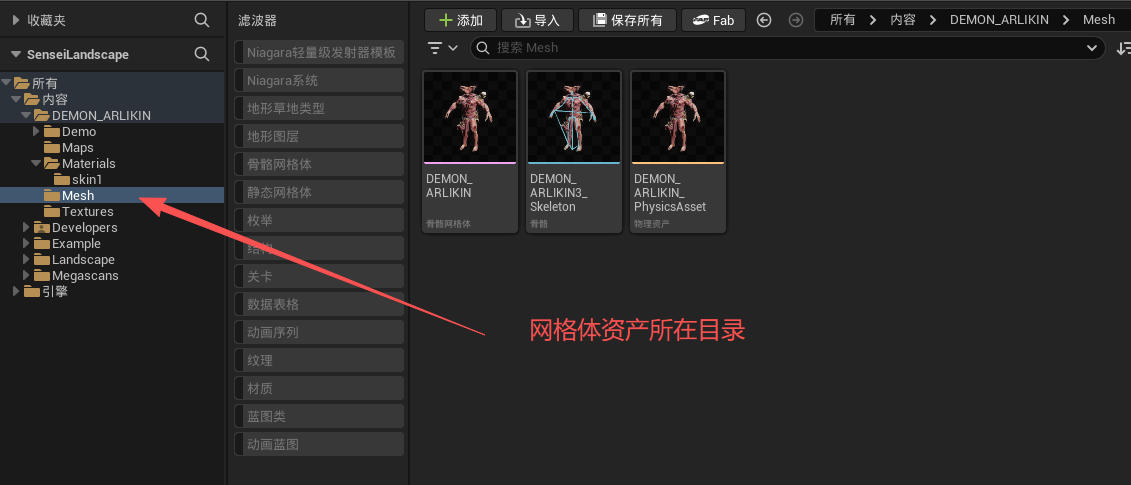
Task: Enable the 材质 filter
Action: coord(320,388)
